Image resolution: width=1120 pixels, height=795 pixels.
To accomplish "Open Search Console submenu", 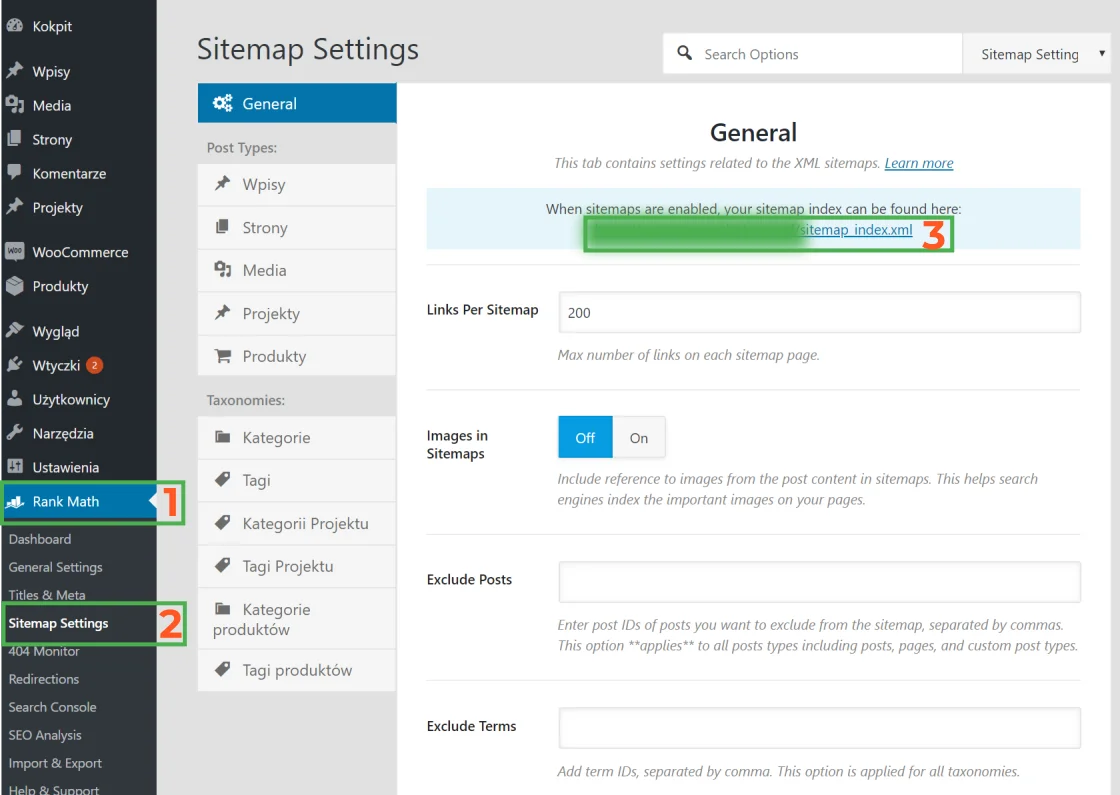I will point(53,706).
